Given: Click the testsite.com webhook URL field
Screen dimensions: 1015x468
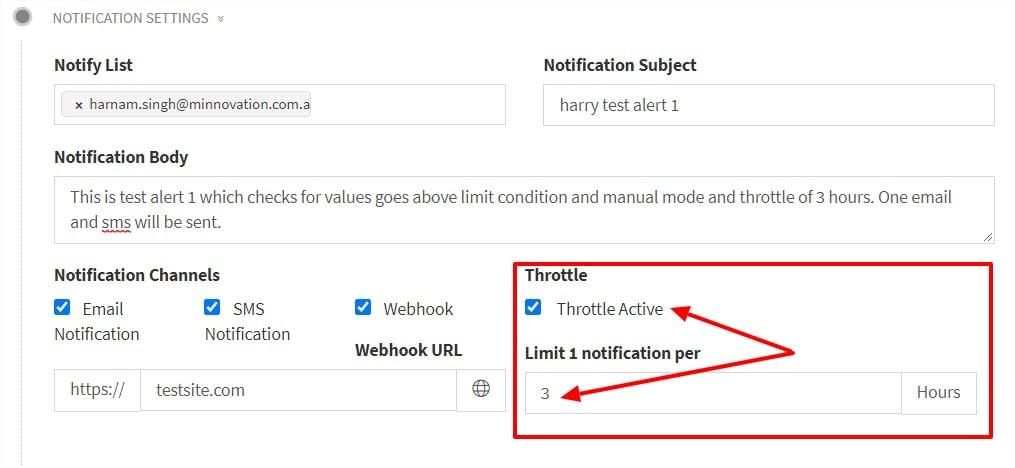Looking at the screenshot, I should click(x=298, y=390).
